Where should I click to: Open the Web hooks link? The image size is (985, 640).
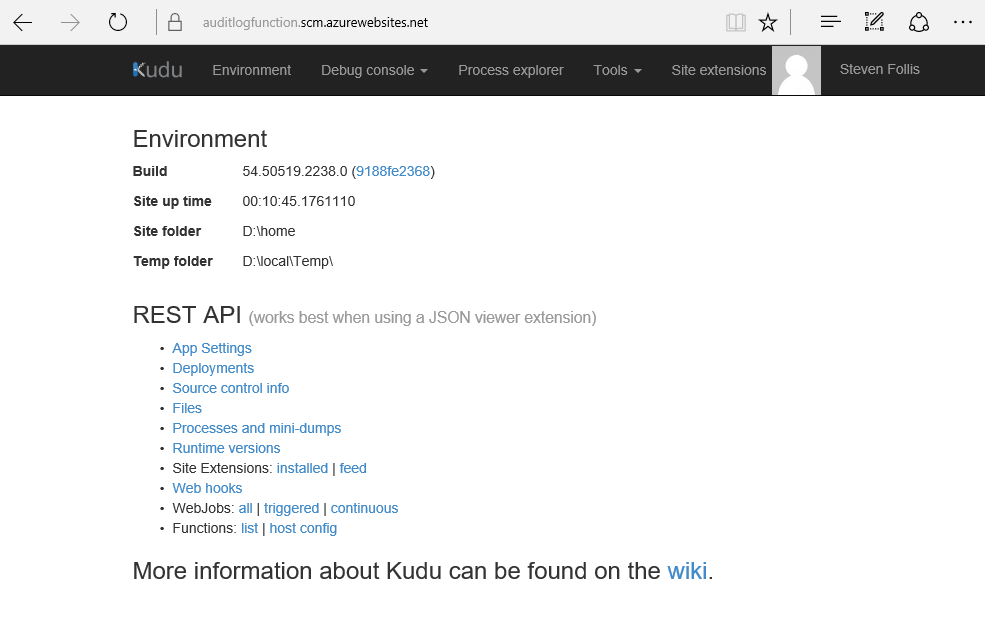click(207, 489)
